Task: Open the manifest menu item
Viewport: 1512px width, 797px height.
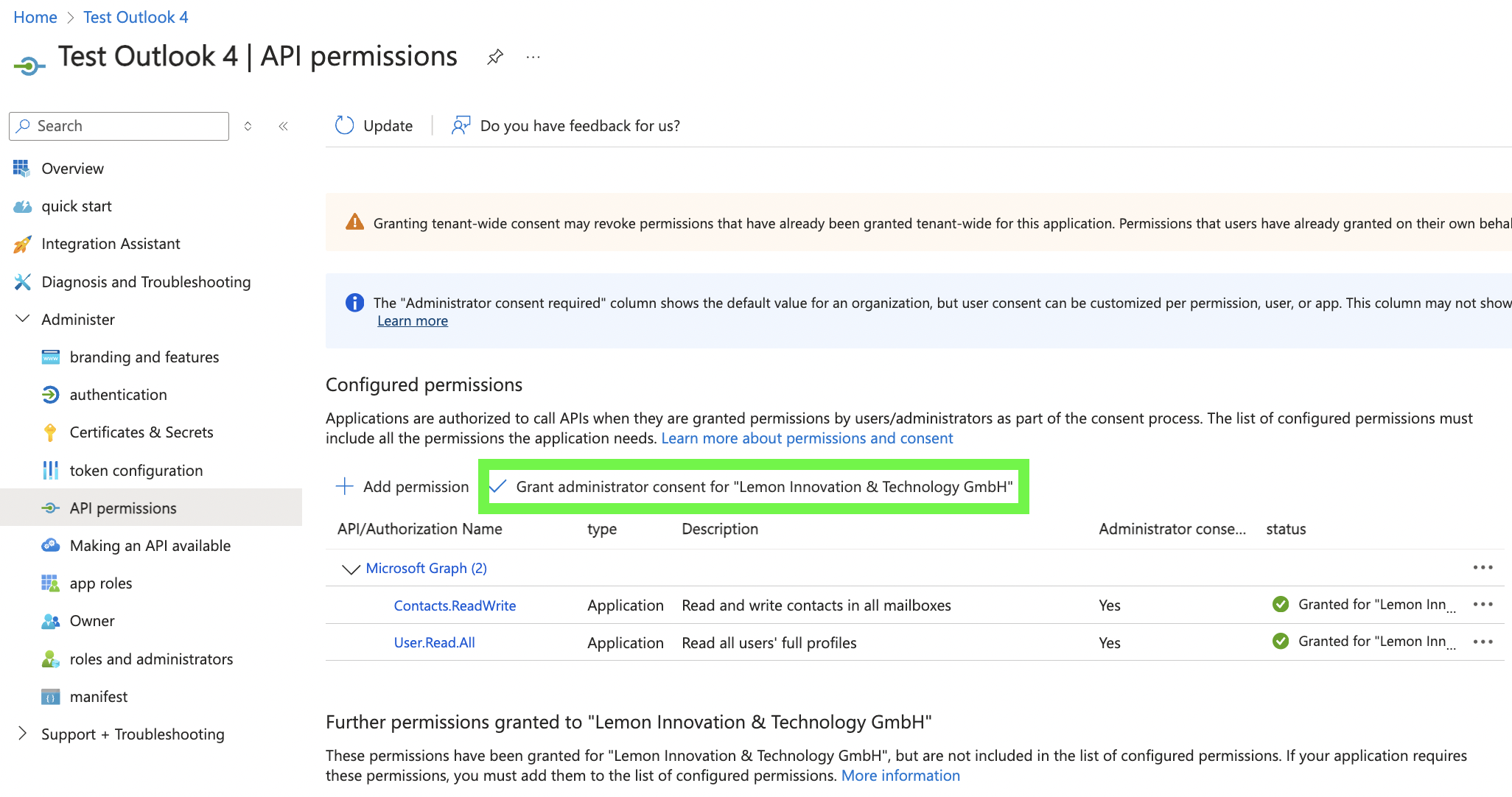Action: click(x=98, y=697)
